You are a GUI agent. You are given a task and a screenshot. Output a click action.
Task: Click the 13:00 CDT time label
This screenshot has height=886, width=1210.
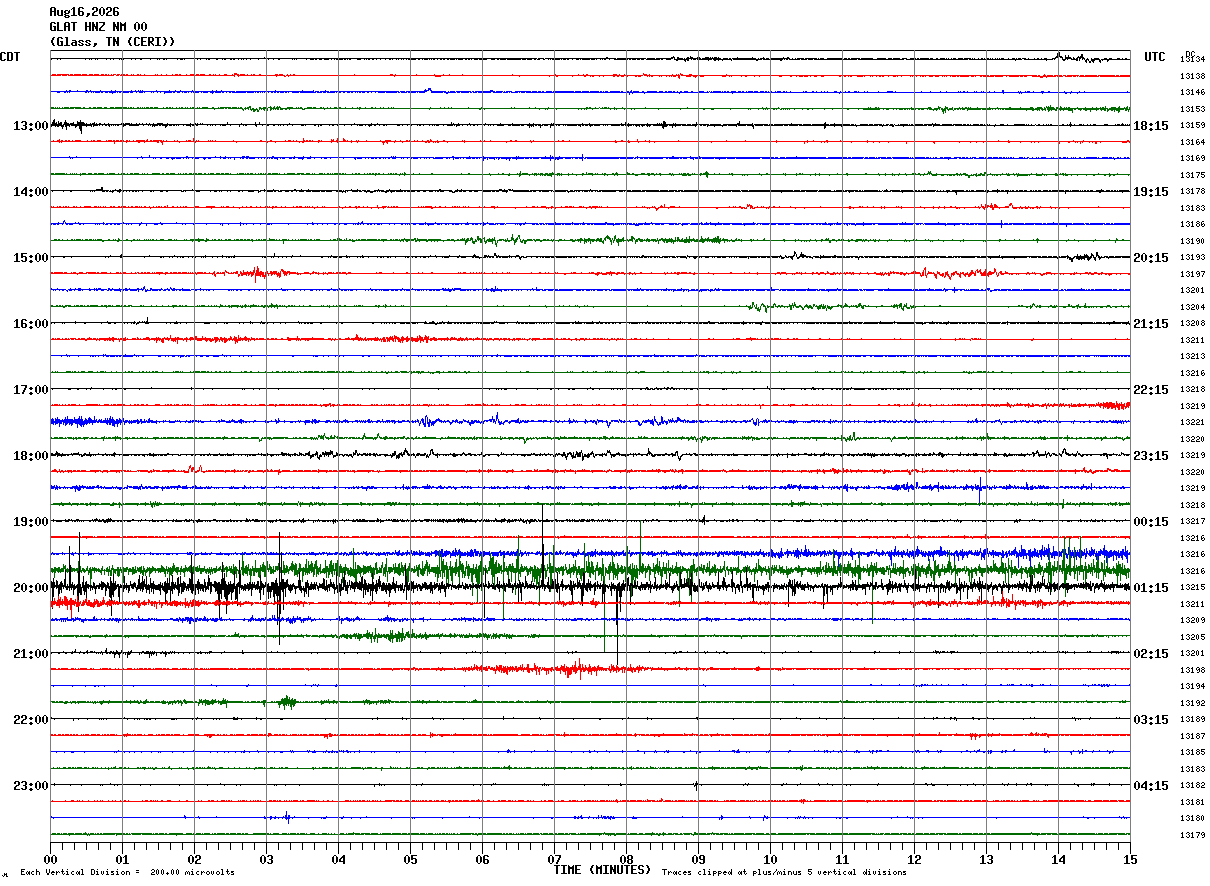pyautogui.click(x=30, y=126)
